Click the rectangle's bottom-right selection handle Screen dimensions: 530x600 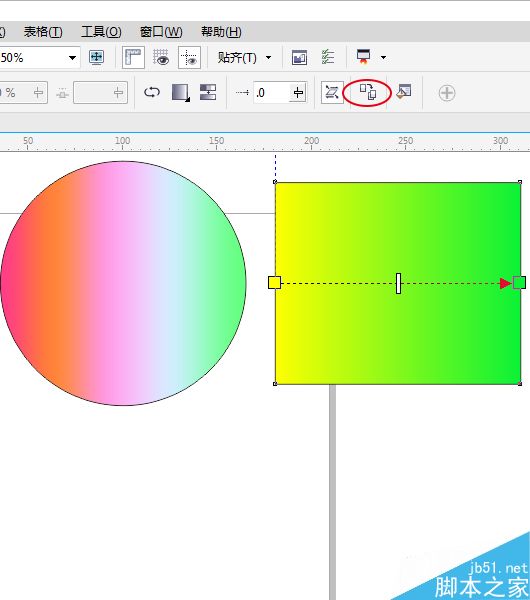pos(520,384)
